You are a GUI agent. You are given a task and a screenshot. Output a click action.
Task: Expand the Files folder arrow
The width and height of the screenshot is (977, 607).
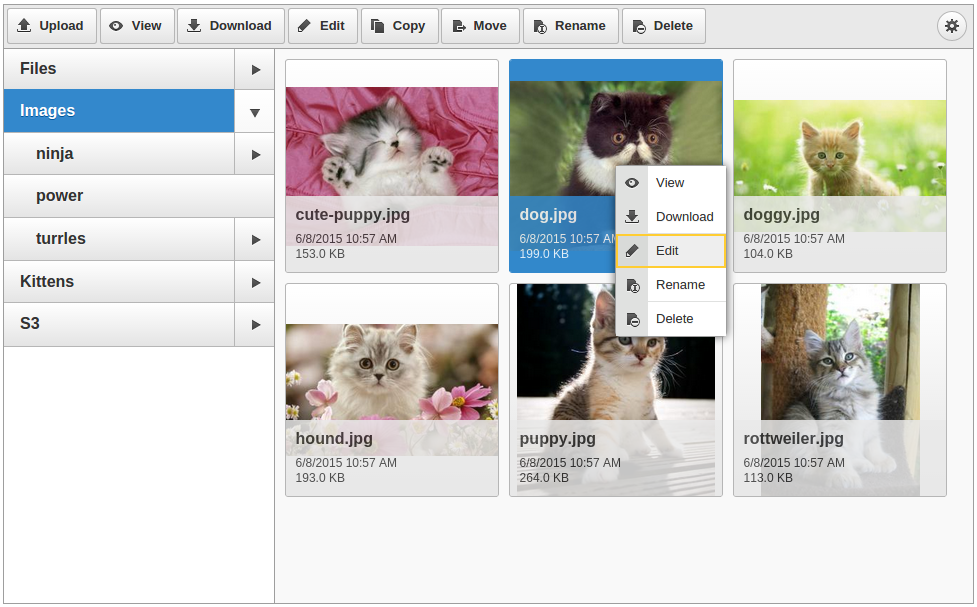(x=254, y=69)
